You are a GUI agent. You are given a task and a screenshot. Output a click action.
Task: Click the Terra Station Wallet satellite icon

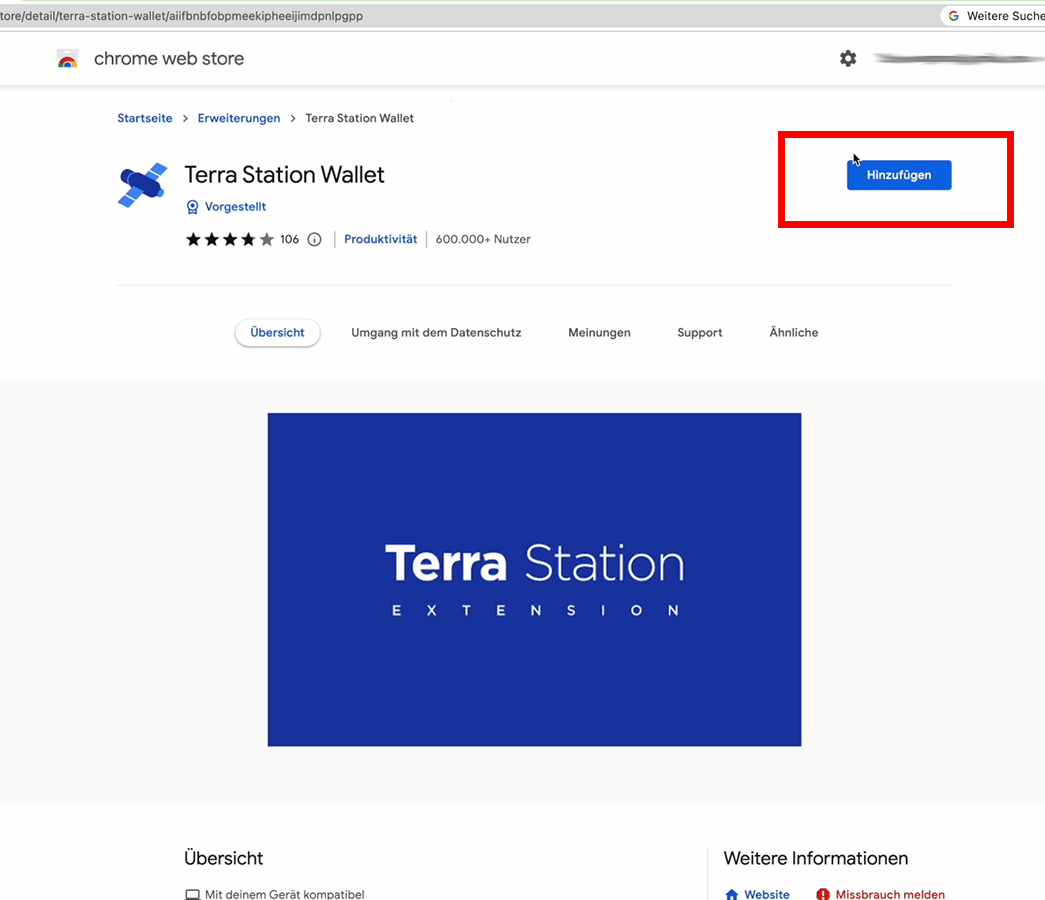pos(142,185)
